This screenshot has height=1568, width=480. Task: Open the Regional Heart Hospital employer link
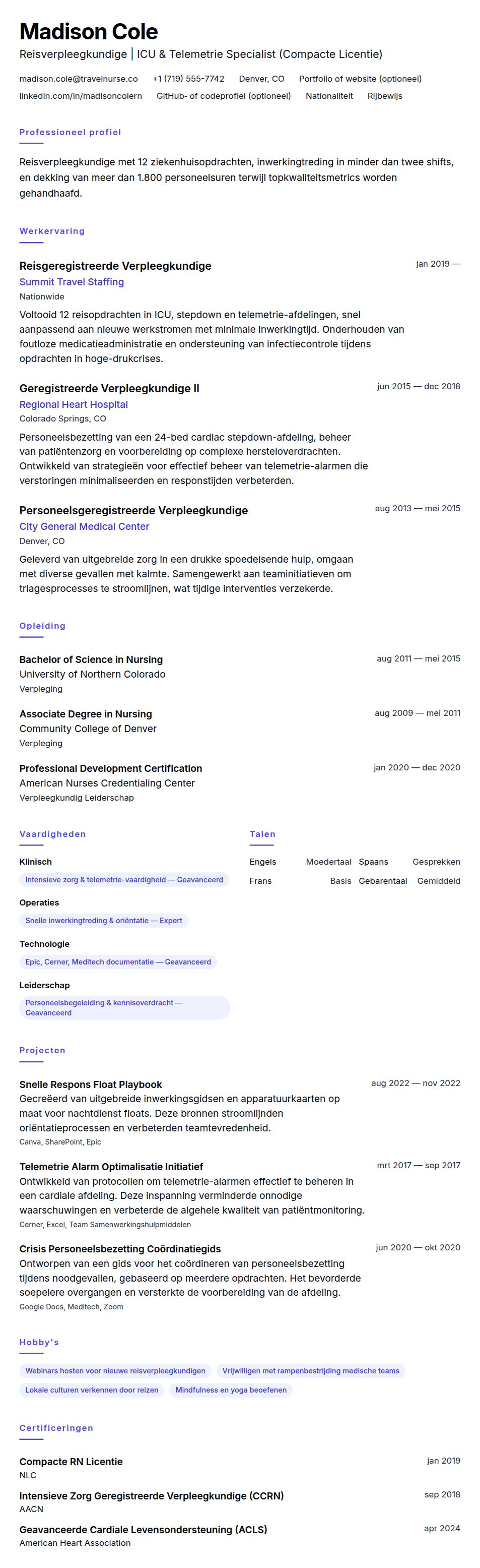pos(74,404)
